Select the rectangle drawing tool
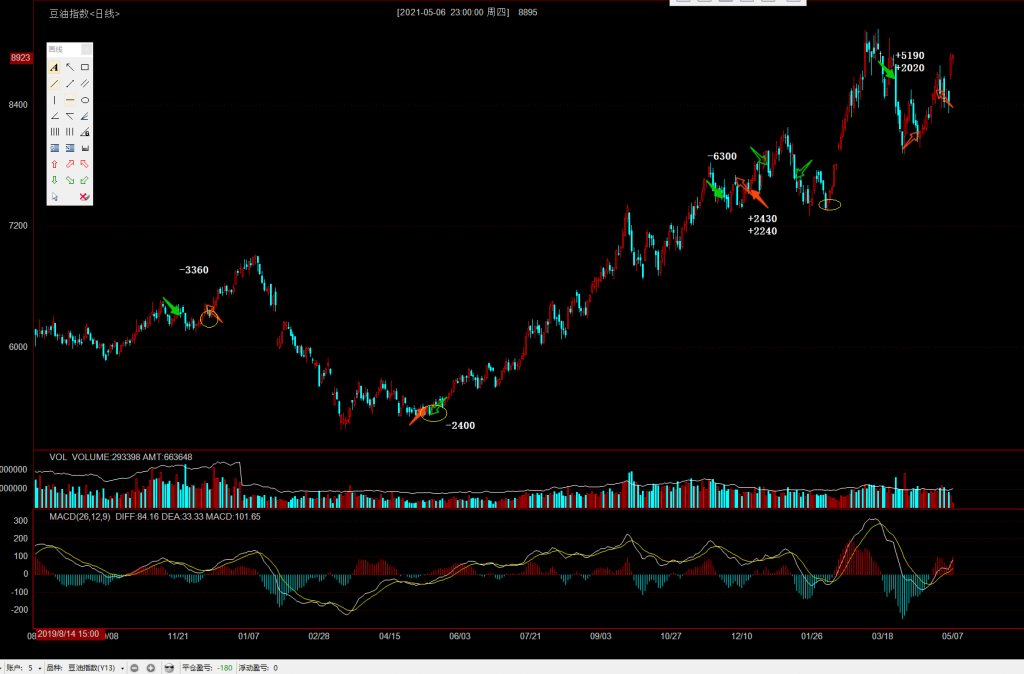 [x=85, y=67]
